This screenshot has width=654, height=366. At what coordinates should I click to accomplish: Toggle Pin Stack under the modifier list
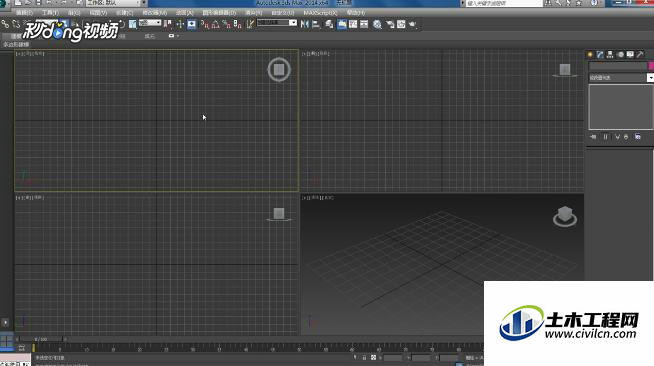[593, 137]
